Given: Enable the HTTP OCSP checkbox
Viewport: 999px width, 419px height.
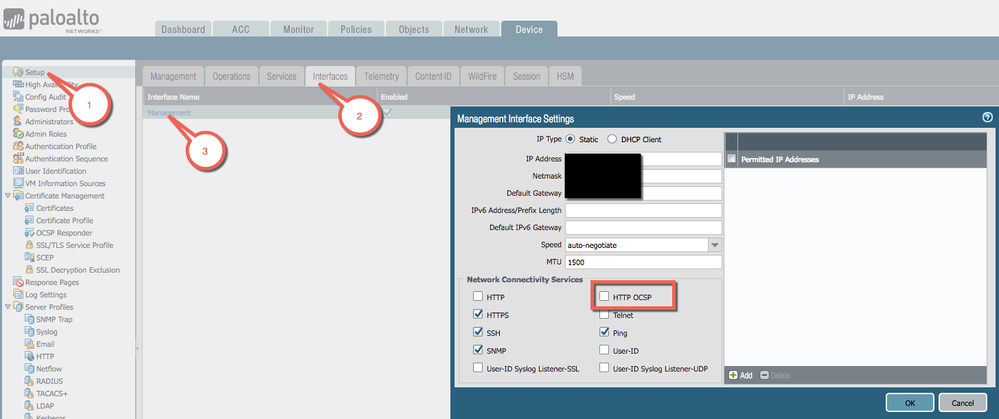Looking at the screenshot, I should tap(604, 297).
